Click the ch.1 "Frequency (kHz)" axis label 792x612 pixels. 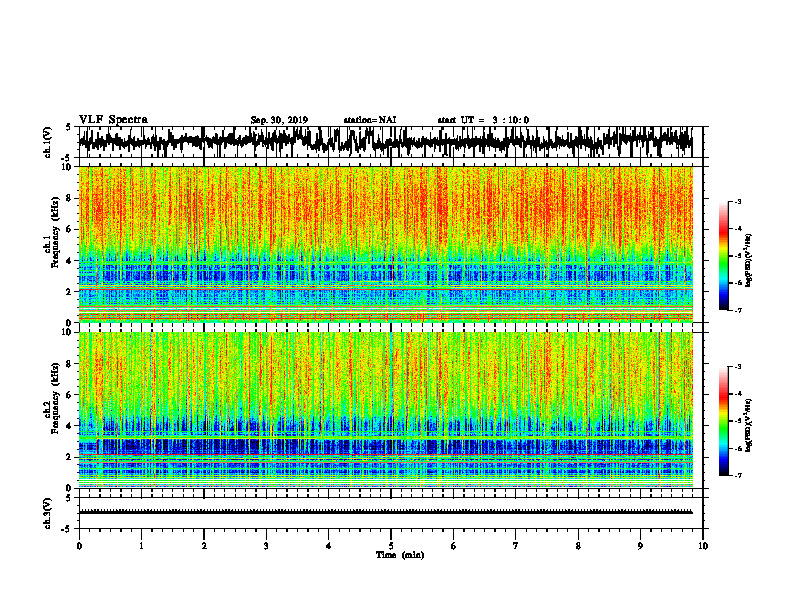point(55,233)
